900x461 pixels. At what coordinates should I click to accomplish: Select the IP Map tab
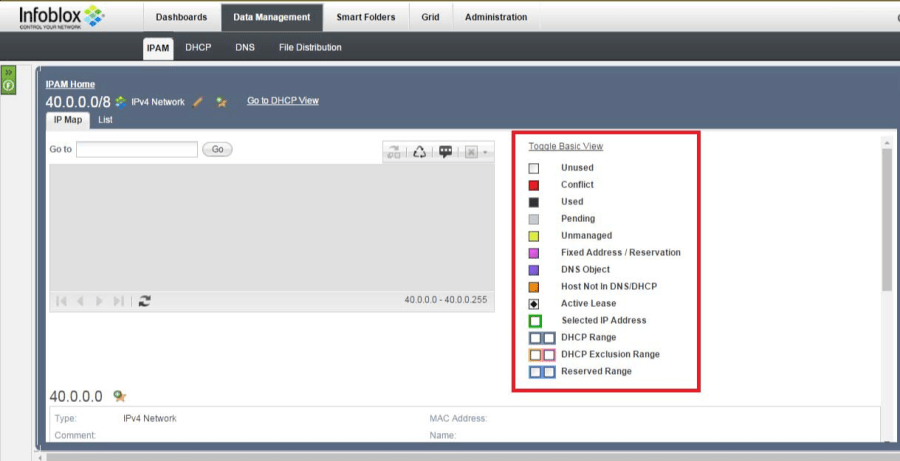(68, 120)
